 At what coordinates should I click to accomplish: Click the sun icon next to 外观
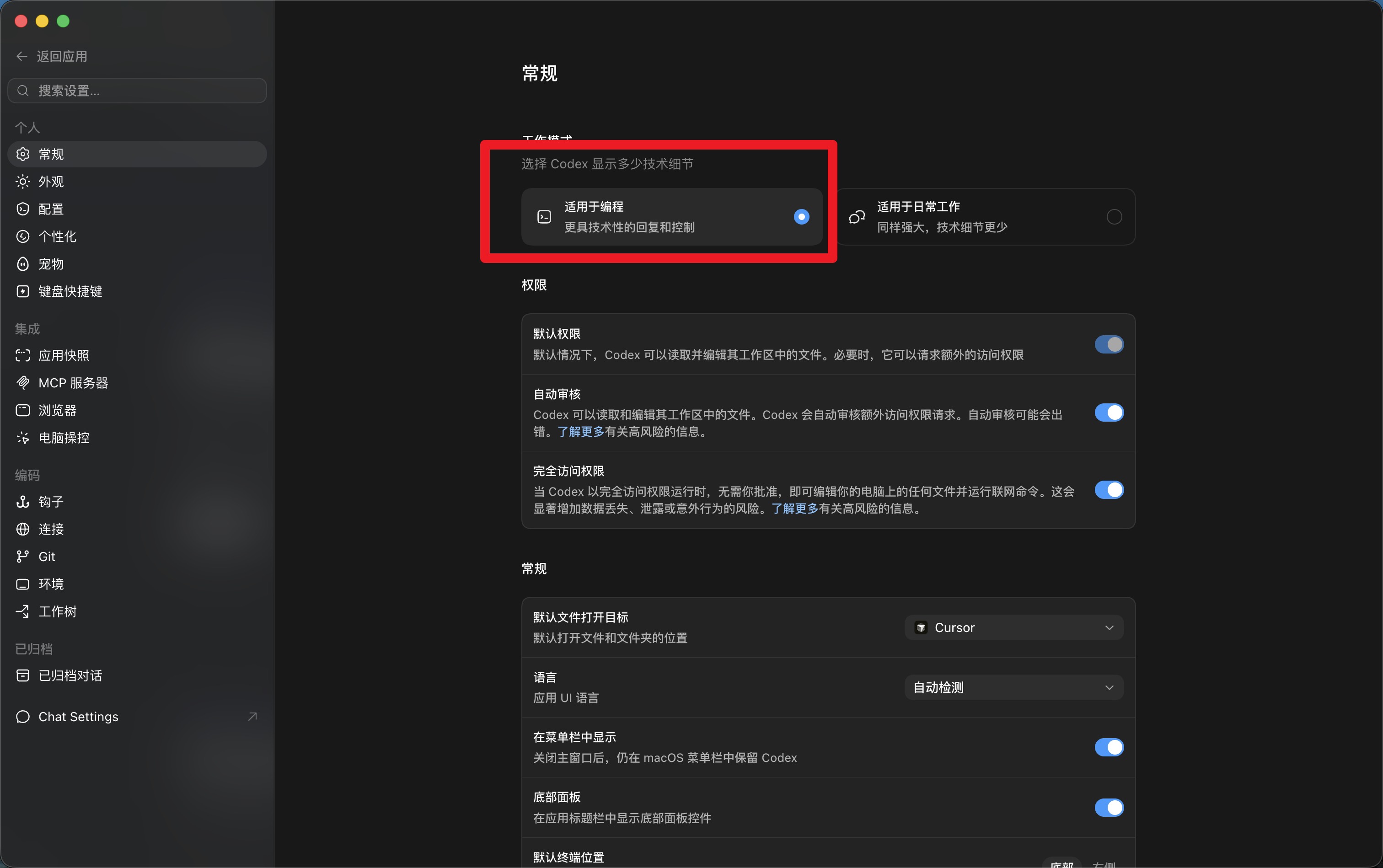click(x=23, y=182)
